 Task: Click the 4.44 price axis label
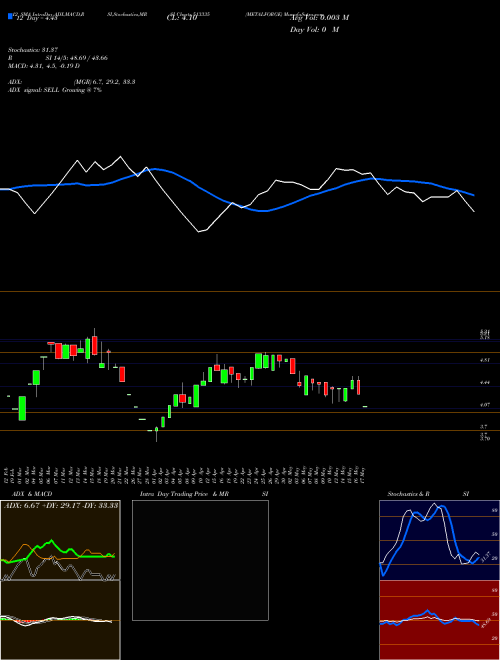click(484, 383)
